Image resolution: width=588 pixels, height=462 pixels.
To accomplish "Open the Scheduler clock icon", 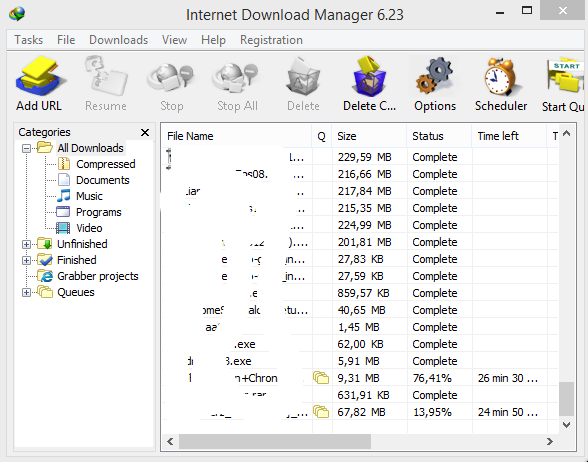I will coord(501,77).
